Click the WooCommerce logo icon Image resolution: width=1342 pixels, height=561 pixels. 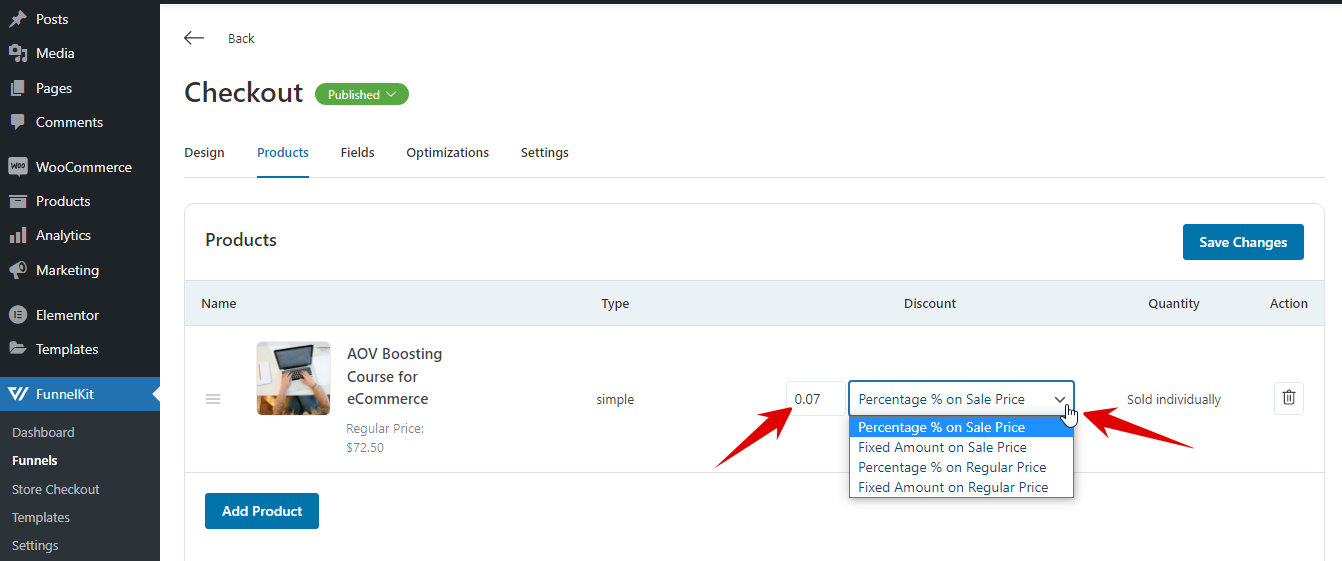pyautogui.click(x=18, y=167)
